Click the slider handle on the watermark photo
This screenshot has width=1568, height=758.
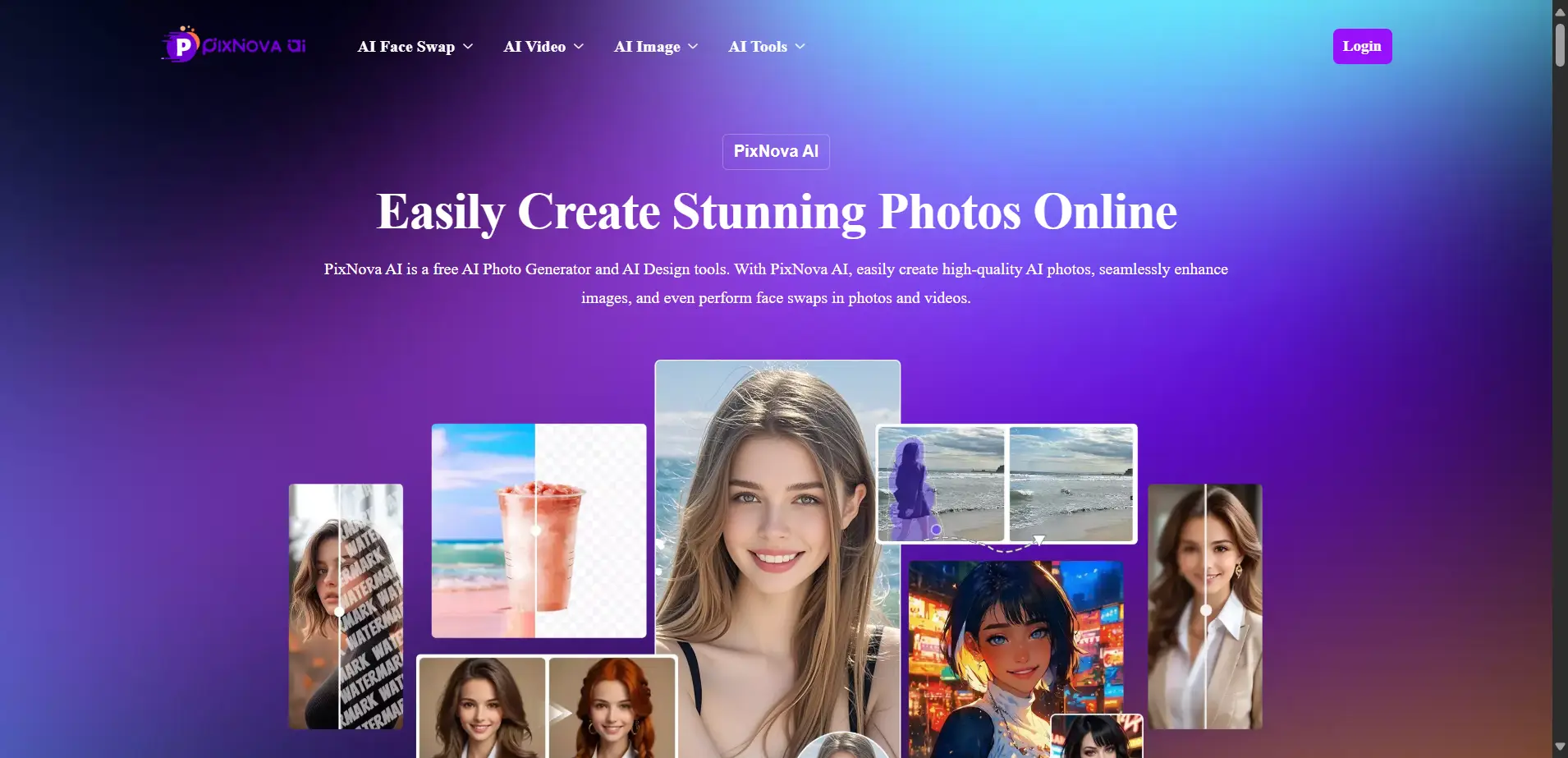coord(339,611)
